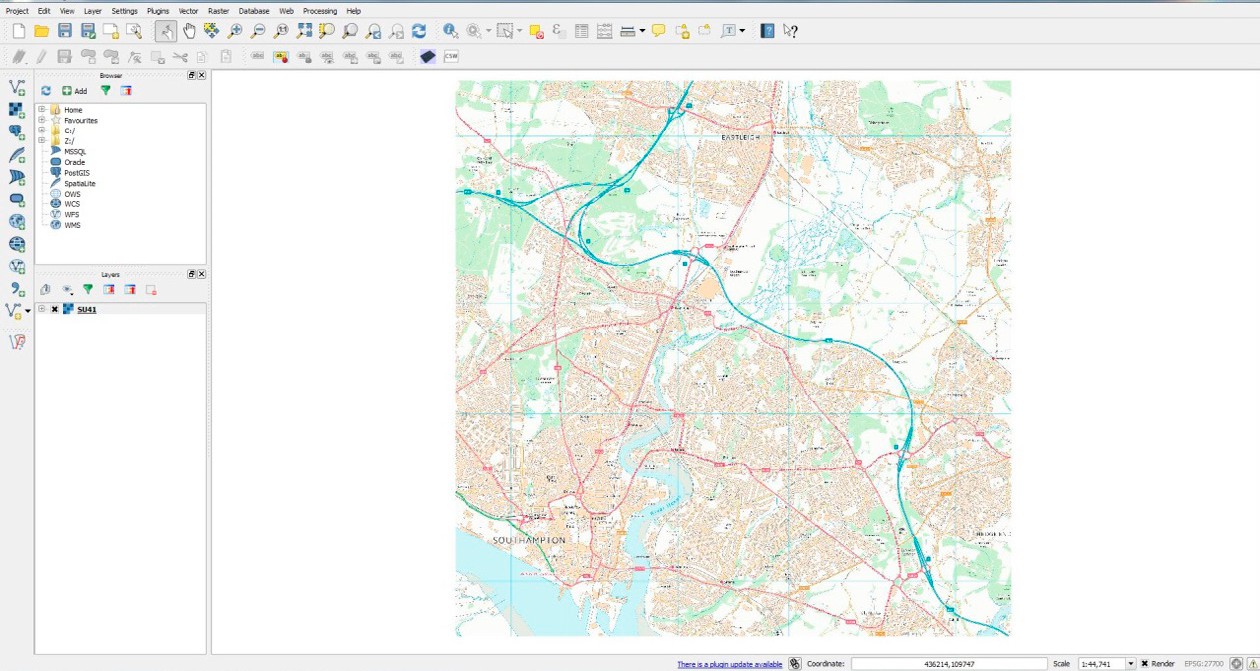The image size is (1260, 671).
Task: Open the Add WMS Layer icon
Action: 15,221
